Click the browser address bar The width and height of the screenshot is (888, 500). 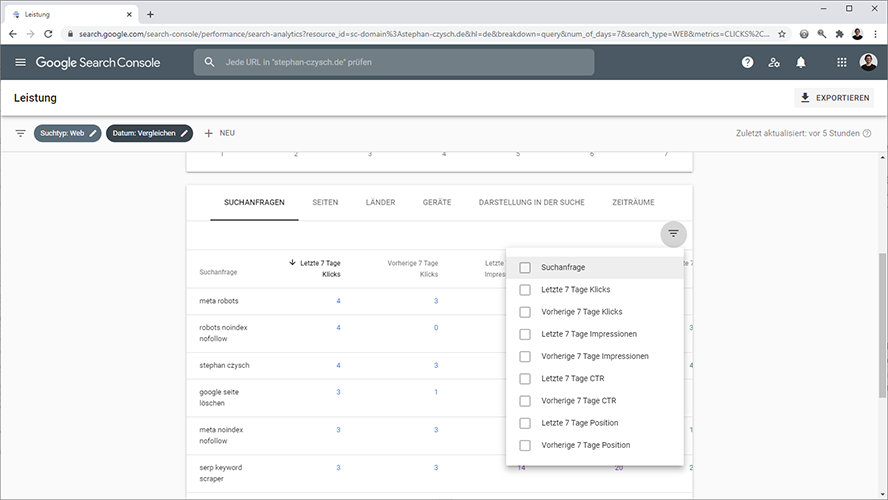[x=424, y=34]
